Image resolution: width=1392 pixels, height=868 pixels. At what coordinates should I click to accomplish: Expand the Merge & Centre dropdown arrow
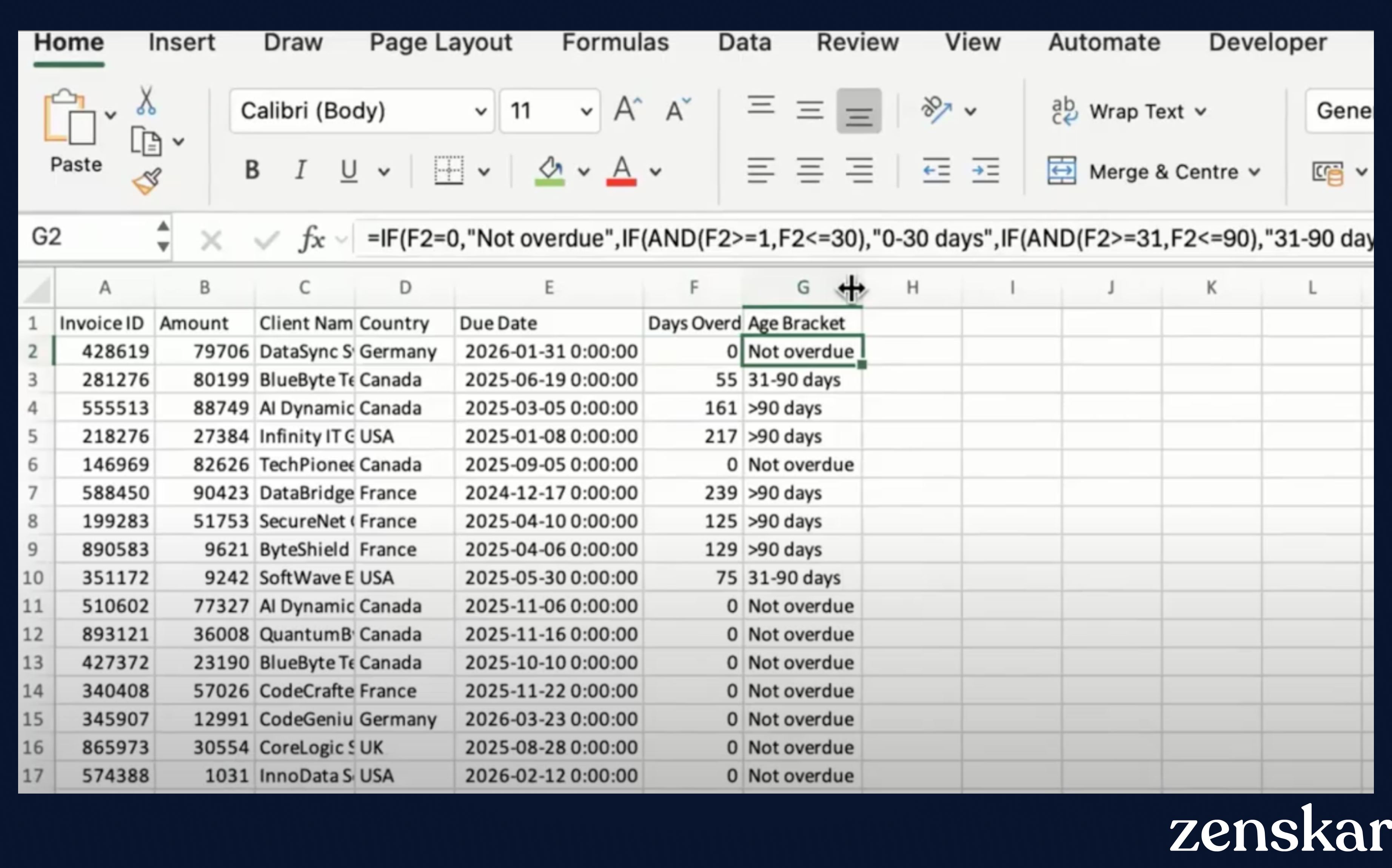[1254, 172]
